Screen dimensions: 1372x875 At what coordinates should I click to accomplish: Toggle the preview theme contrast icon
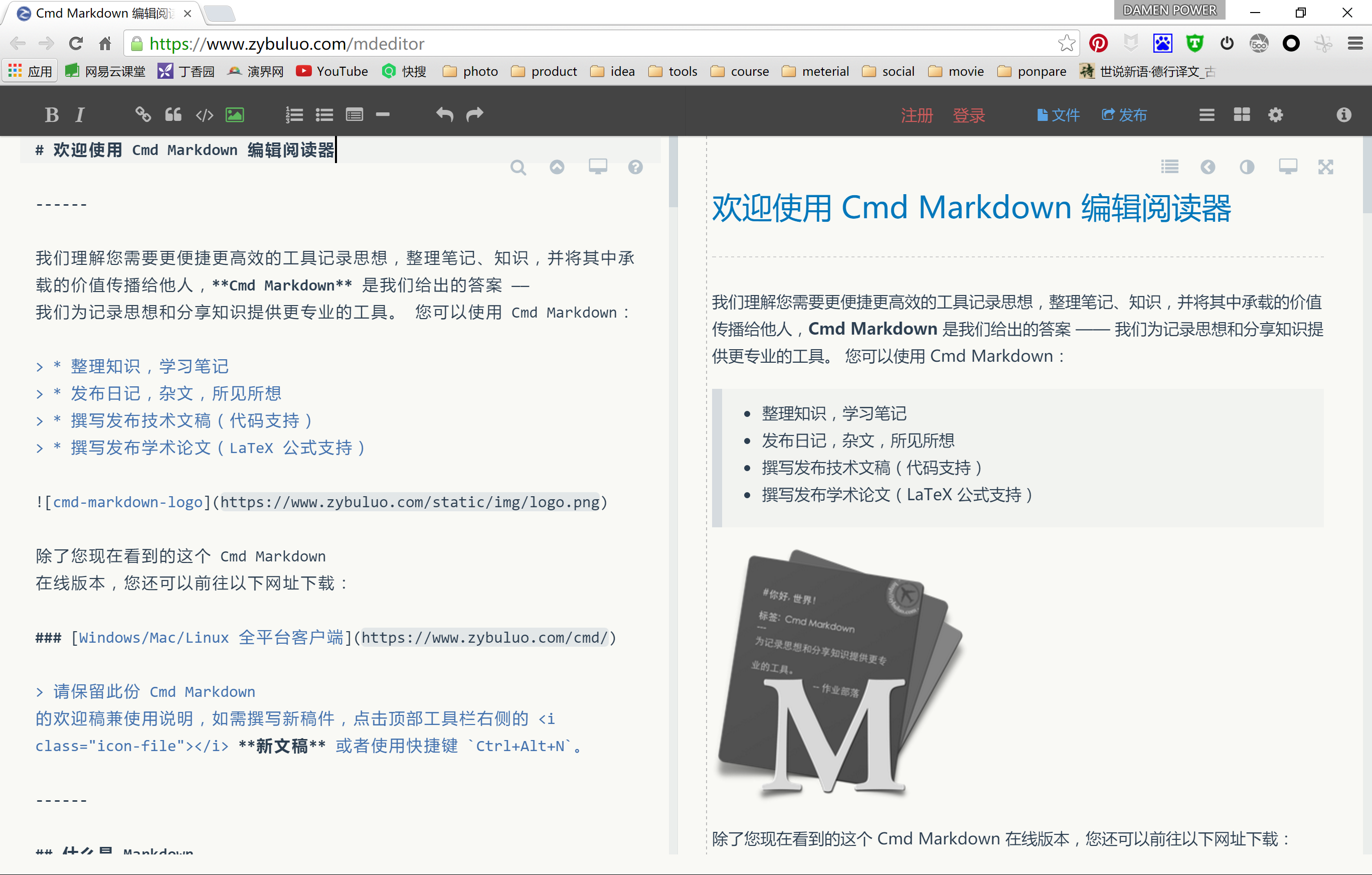1247,167
